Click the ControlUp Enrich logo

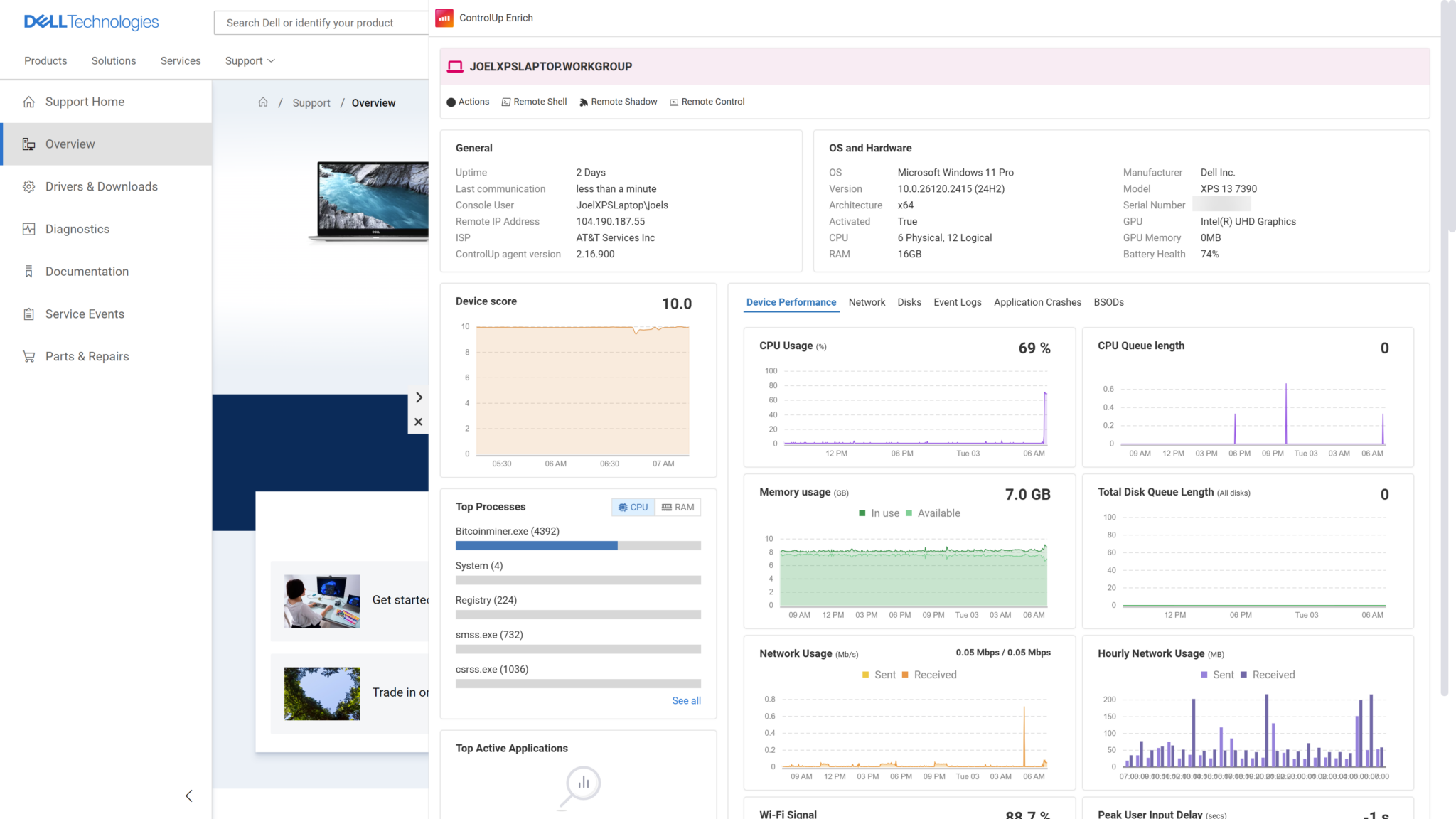tap(444, 17)
